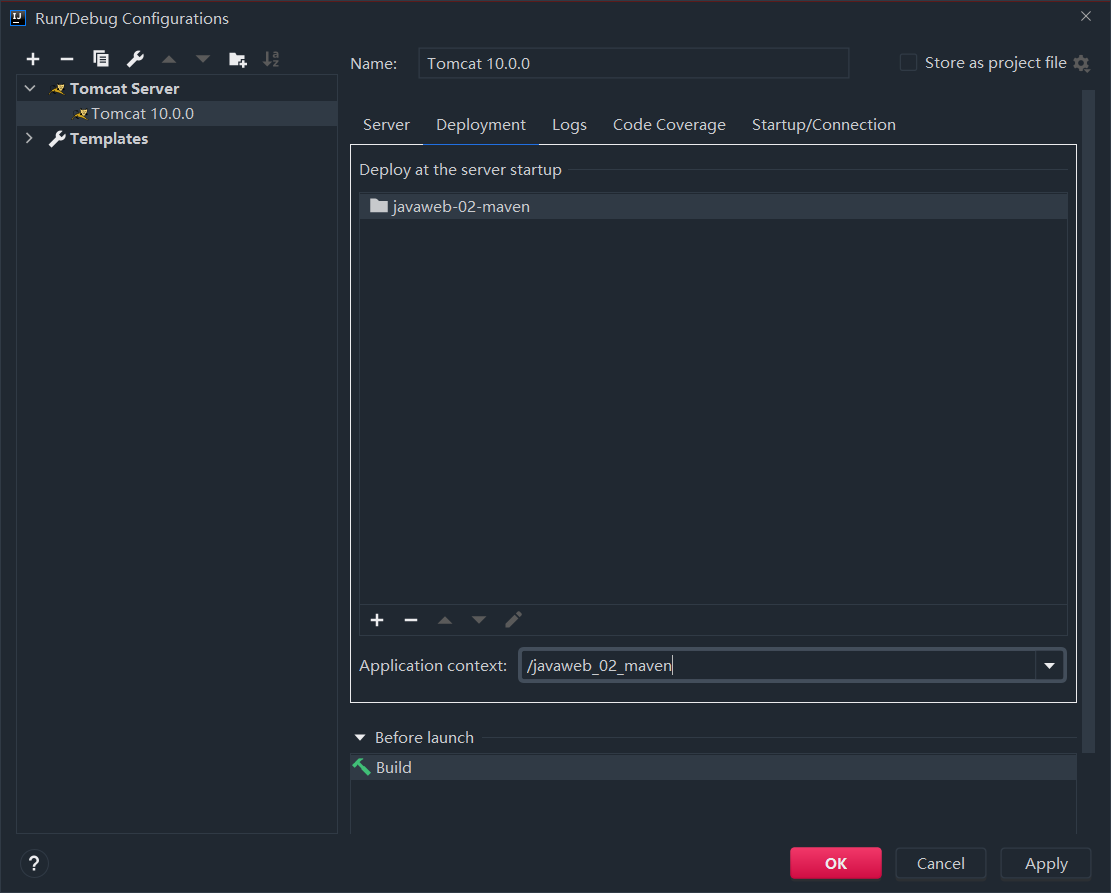Add a new run configuration
Image resolution: width=1111 pixels, height=893 pixels.
pyautogui.click(x=33, y=60)
